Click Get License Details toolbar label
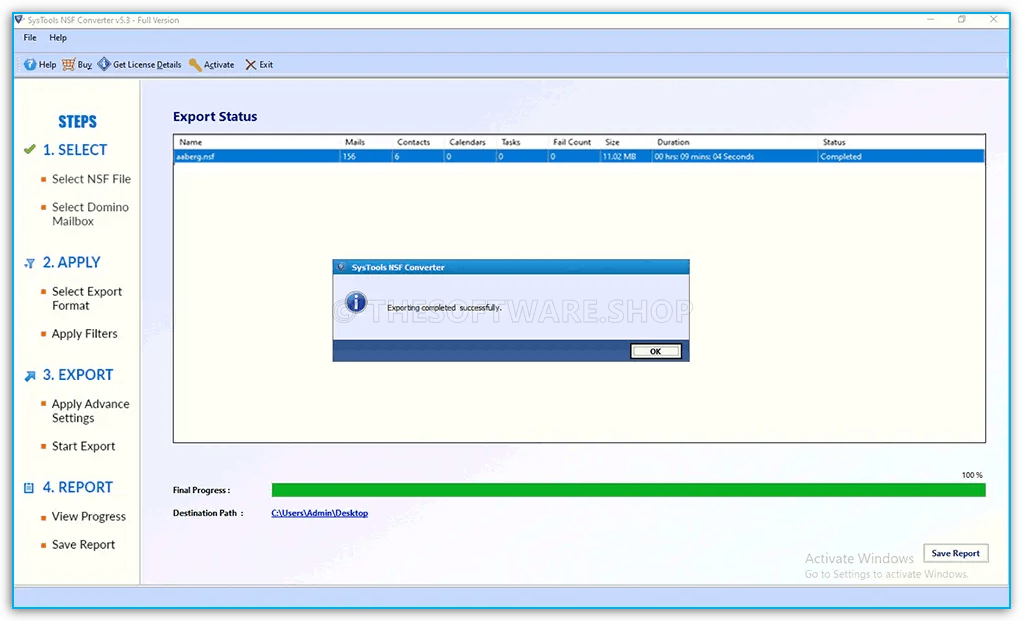This screenshot has height=621, width=1023. [x=147, y=65]
